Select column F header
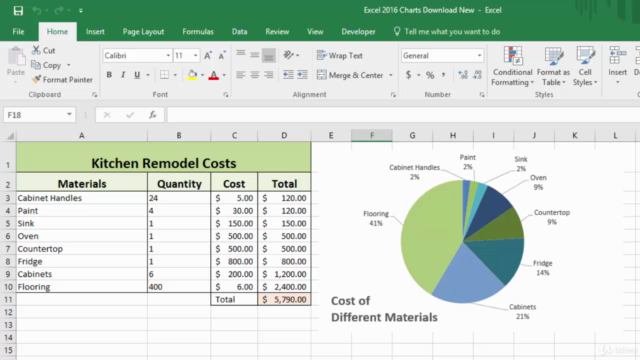This screenshot has height=360, width=640. tap(372, 136)
